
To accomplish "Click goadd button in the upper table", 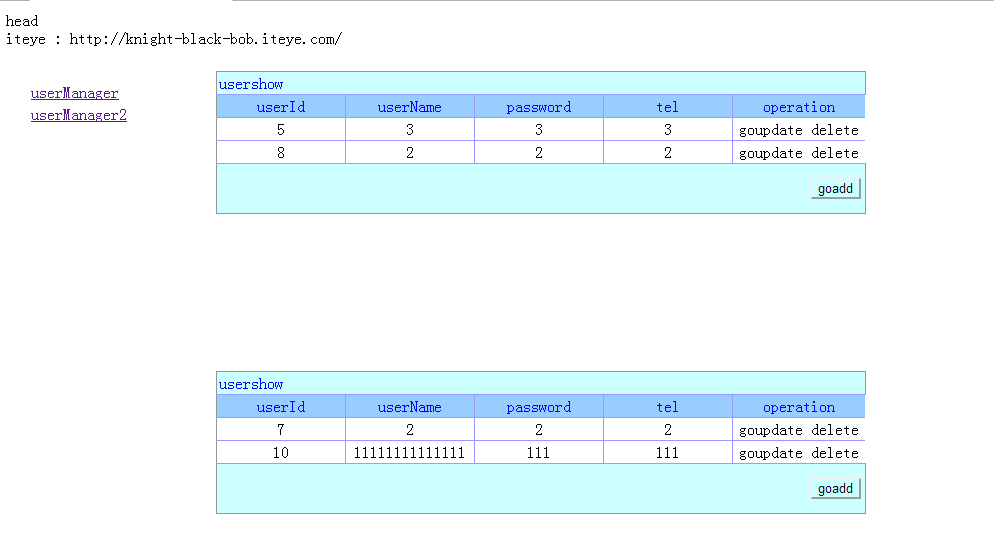I will point(836,188).
